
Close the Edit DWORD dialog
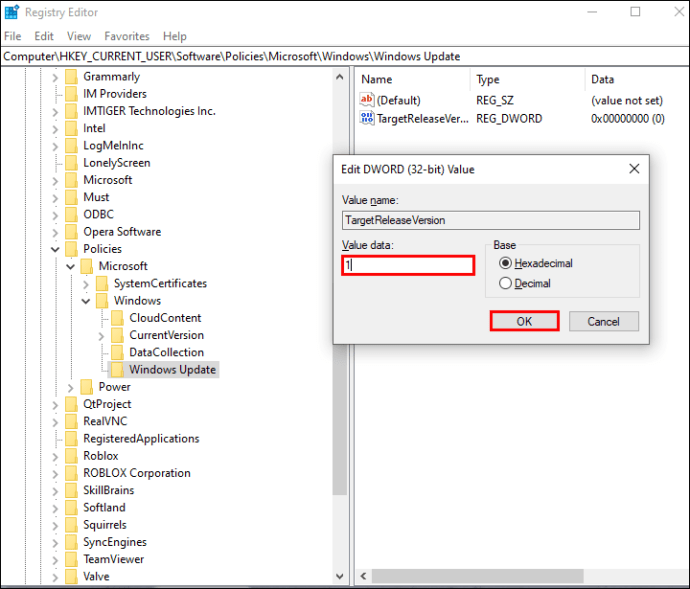point(634,169)
